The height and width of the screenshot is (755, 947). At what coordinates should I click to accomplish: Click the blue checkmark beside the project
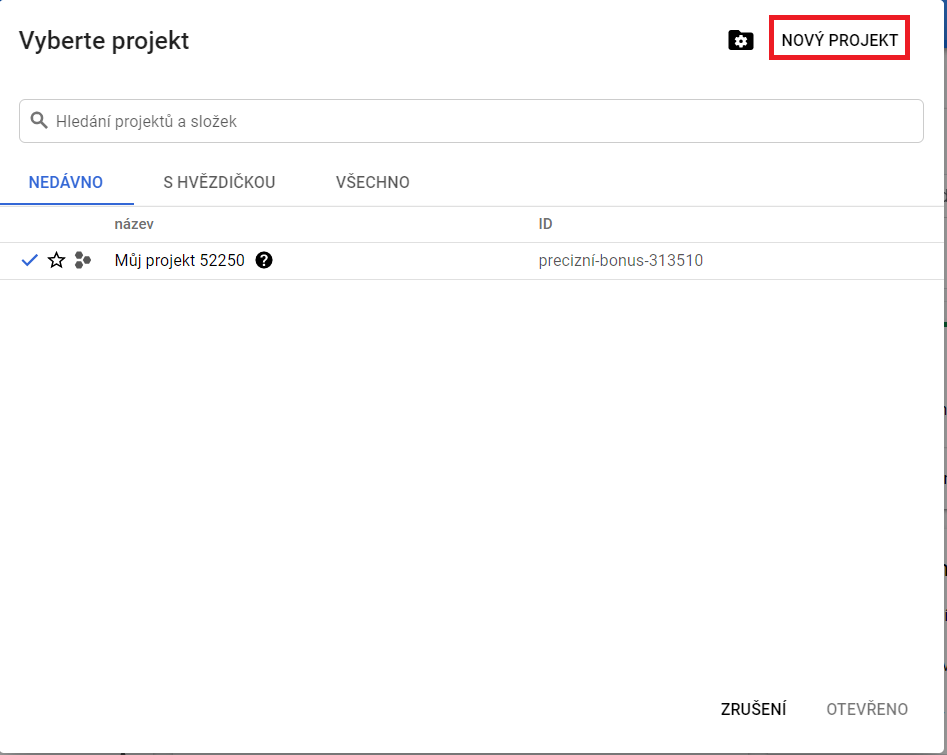(x=29, y=261)
